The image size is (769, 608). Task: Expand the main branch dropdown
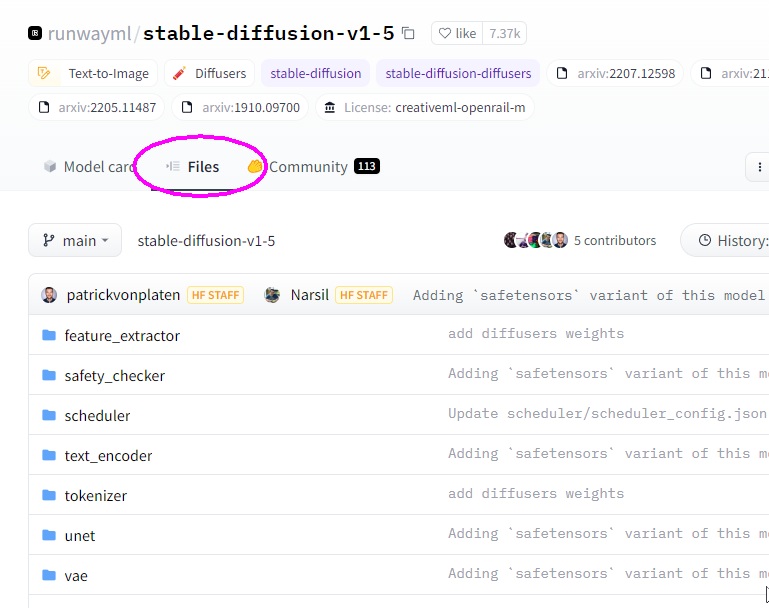[75, 240]
